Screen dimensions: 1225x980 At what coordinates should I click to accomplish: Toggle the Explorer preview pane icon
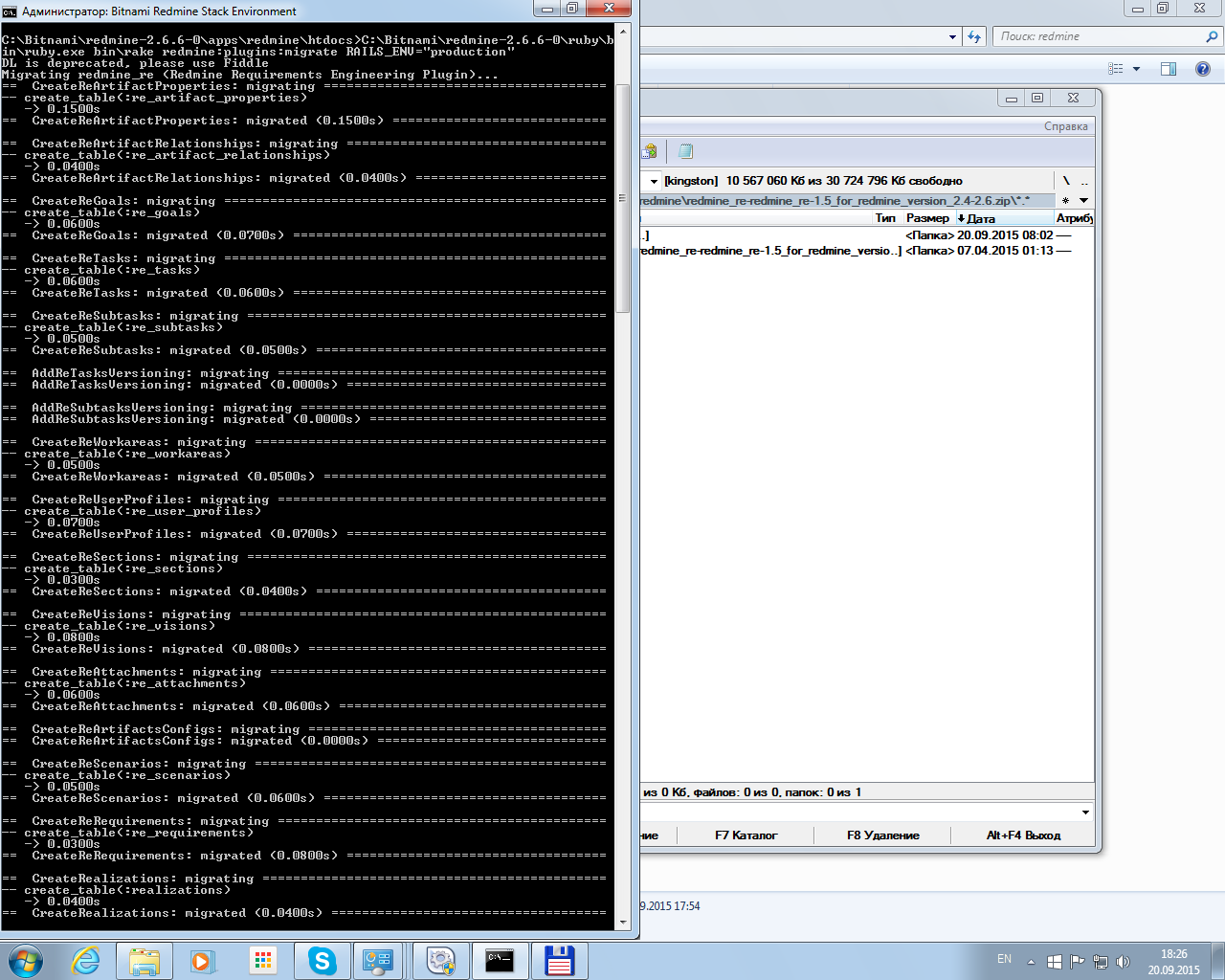point(1169,69)
